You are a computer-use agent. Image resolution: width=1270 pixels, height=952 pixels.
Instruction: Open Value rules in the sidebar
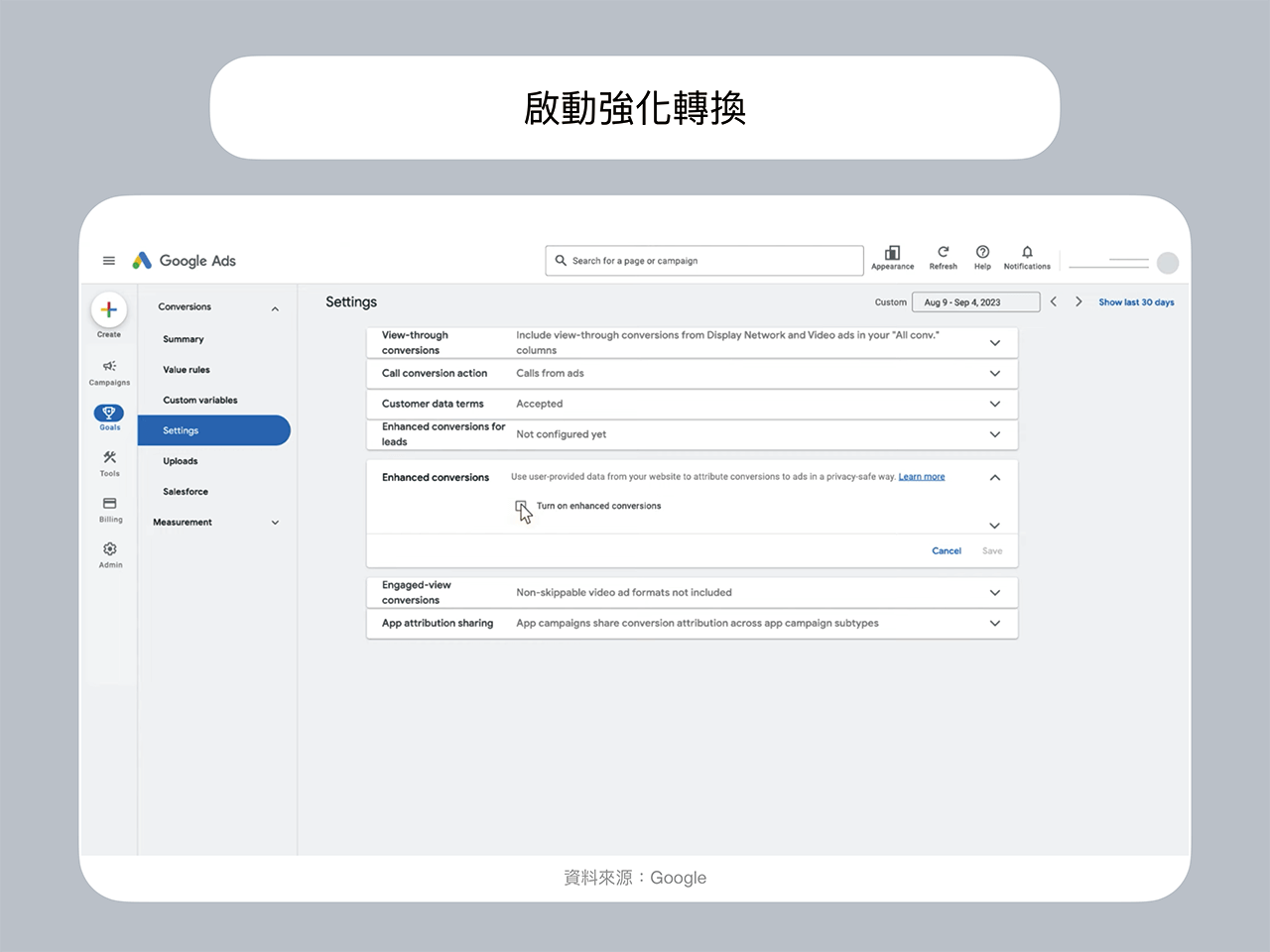187,370
